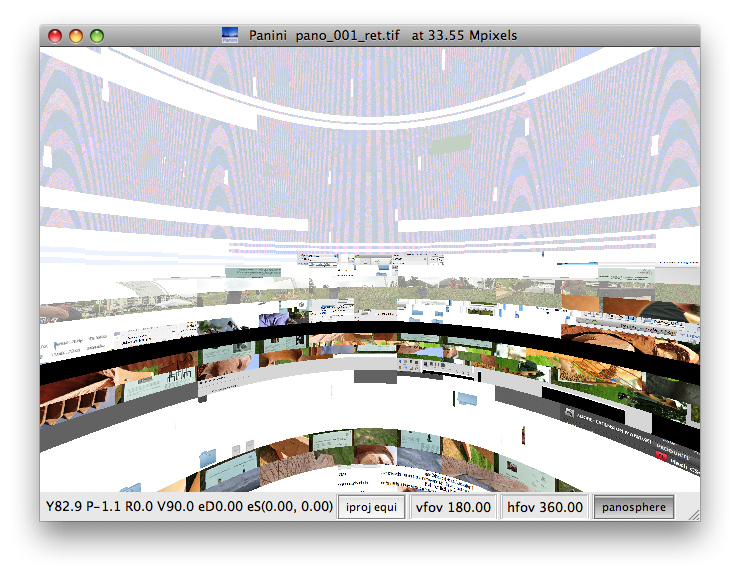Click the dark gray panel at lower right
Image resolution: width=740 pixels, height=576 pixels.
[600, 418]
